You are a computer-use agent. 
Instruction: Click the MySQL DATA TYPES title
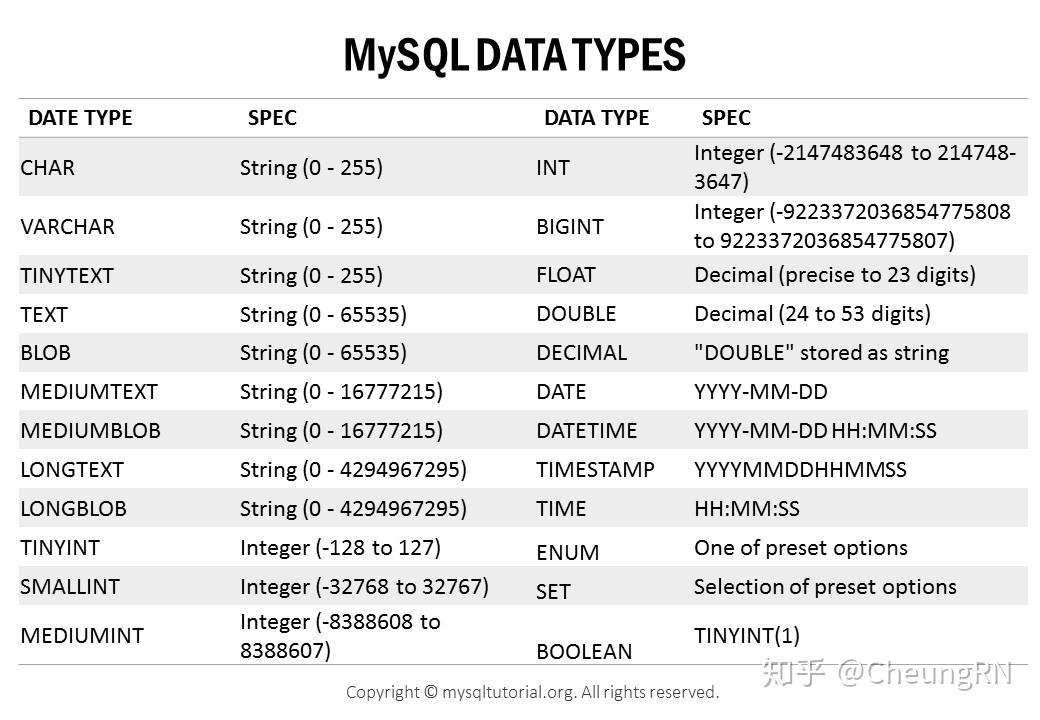(x=514, y=56)
